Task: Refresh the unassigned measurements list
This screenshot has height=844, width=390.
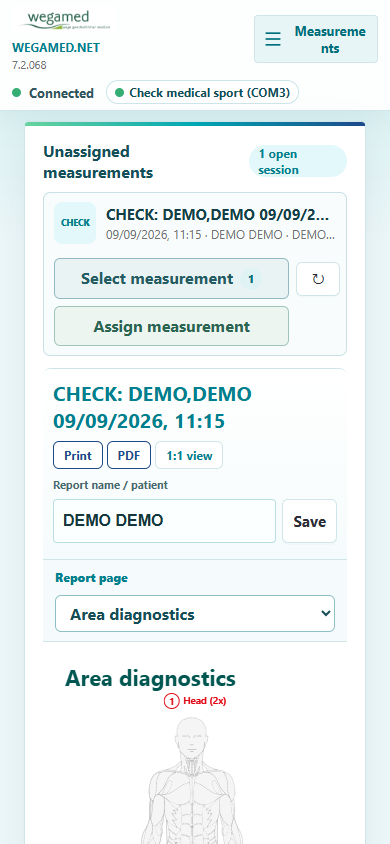Action: coord(318,279)
